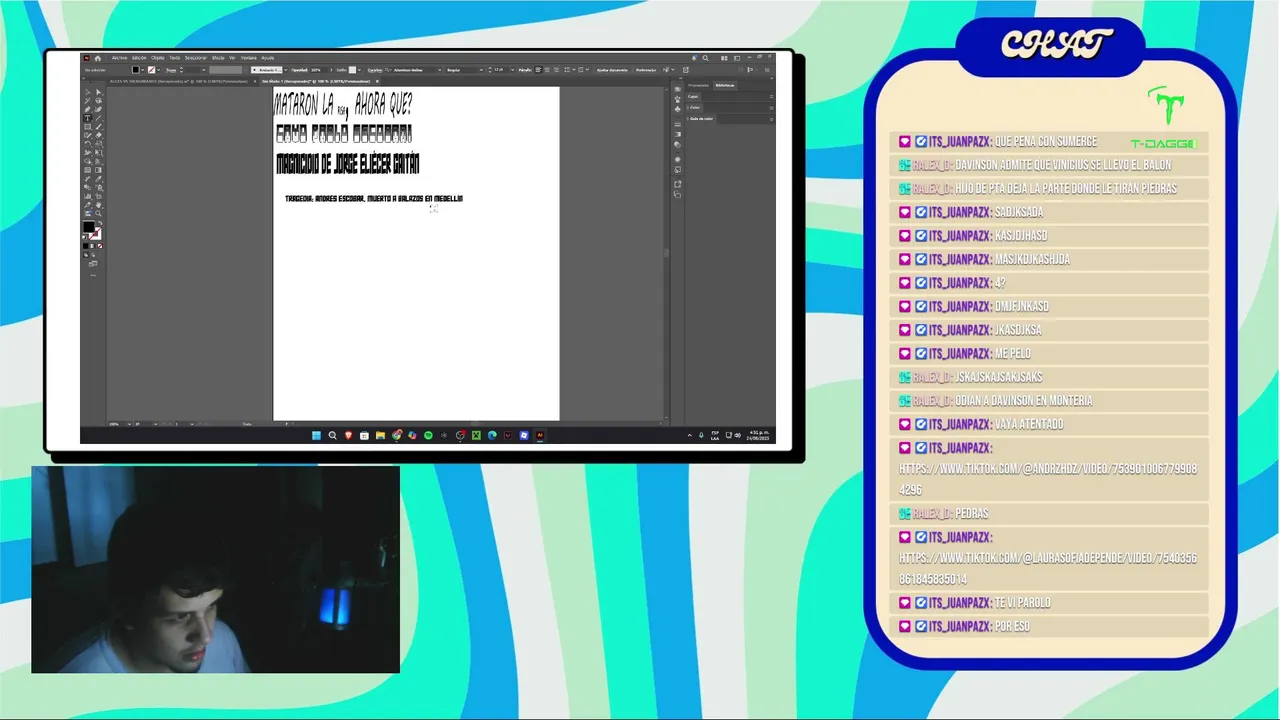Click the Ajustar documento button

(612, 70)
